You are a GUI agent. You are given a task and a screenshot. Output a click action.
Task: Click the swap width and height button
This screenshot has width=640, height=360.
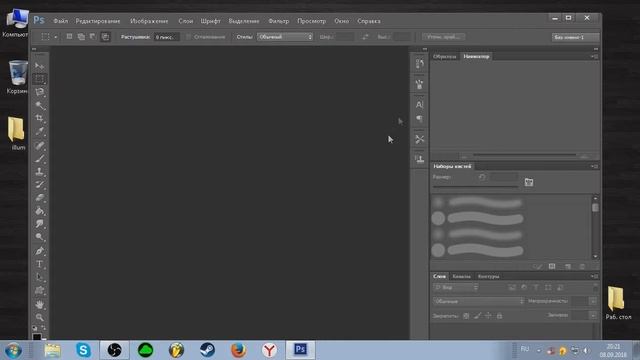point(365,37)
